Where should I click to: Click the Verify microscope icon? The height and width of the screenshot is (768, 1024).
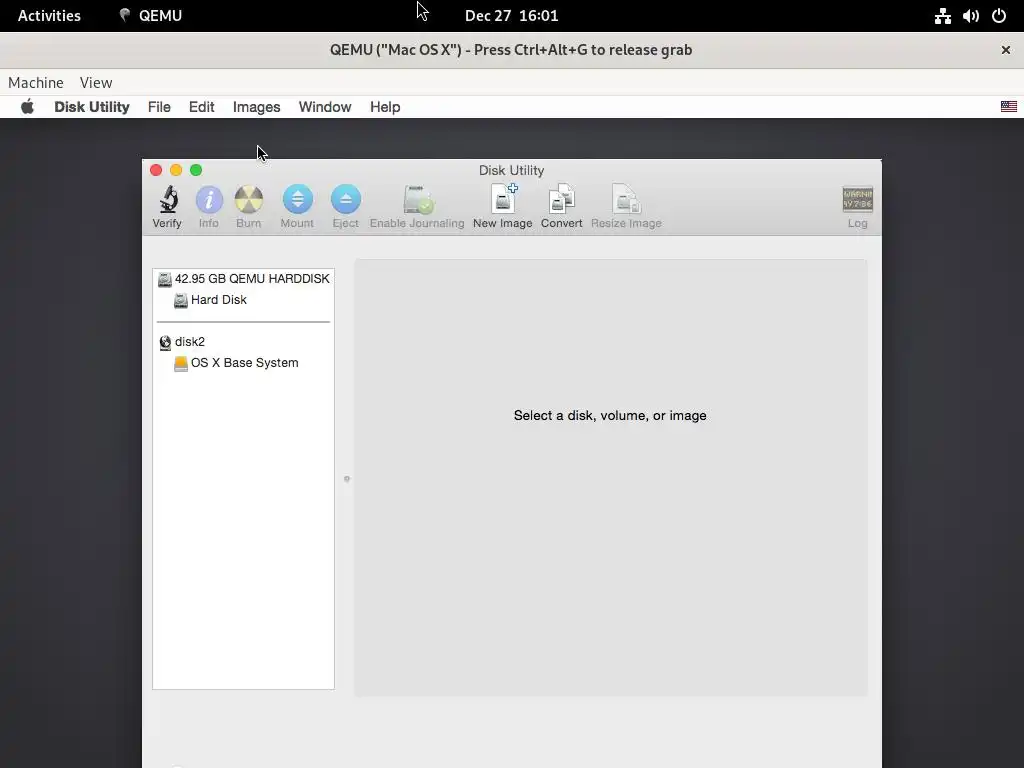click(x=168, y=200)
